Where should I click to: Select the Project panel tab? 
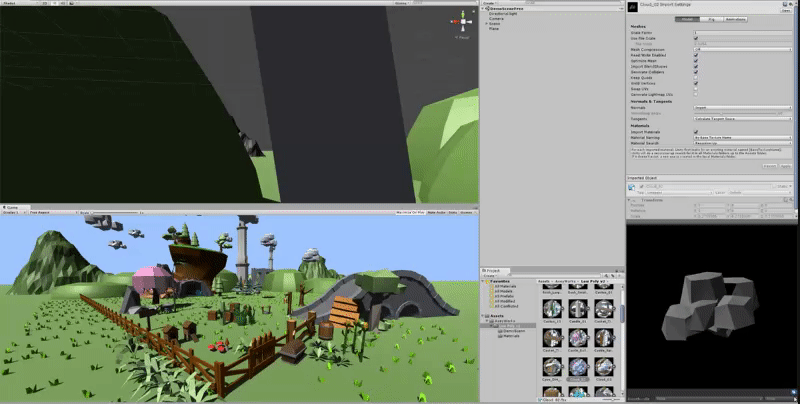coord(493,270)
